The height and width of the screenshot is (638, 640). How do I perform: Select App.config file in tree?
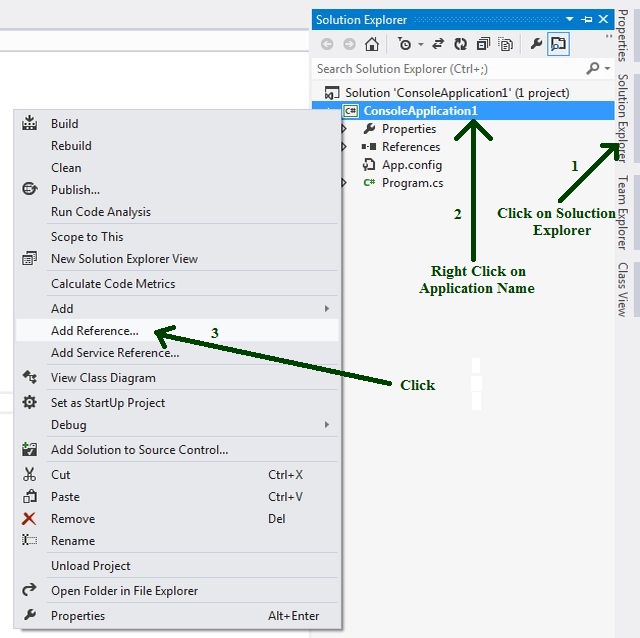coord(412,165)
